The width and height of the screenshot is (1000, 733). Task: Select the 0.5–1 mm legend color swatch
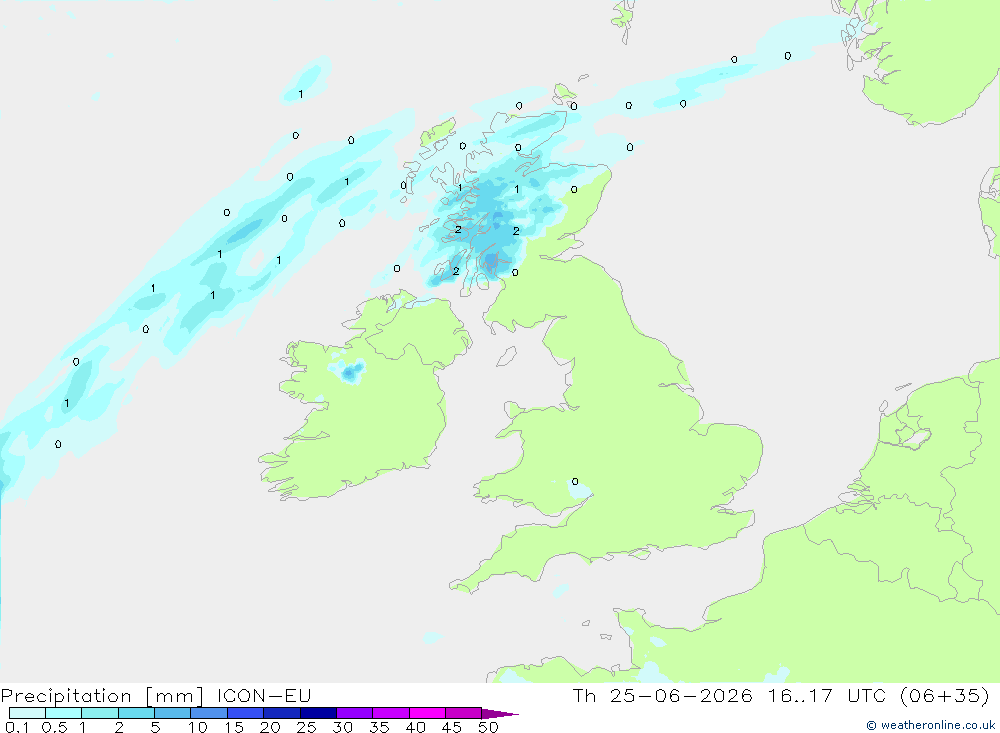[63, 713]
